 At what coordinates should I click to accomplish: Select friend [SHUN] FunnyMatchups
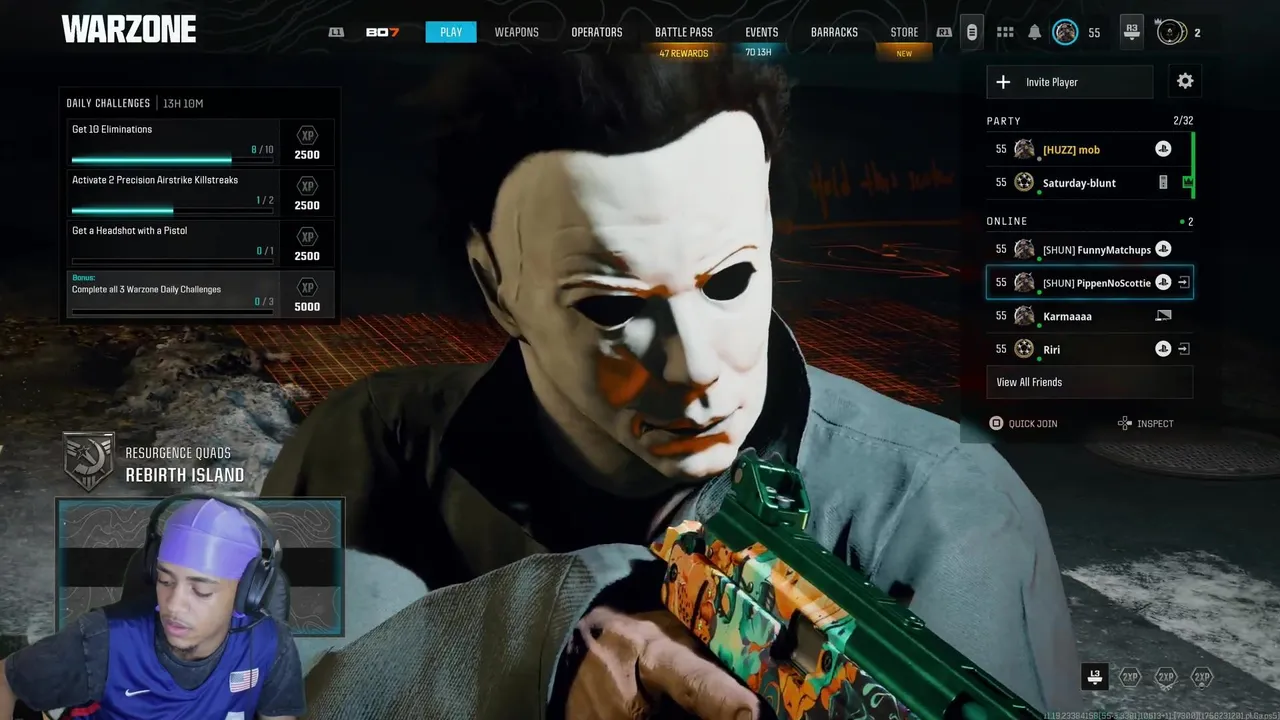pyautogui.click(x=1089, y=249)
